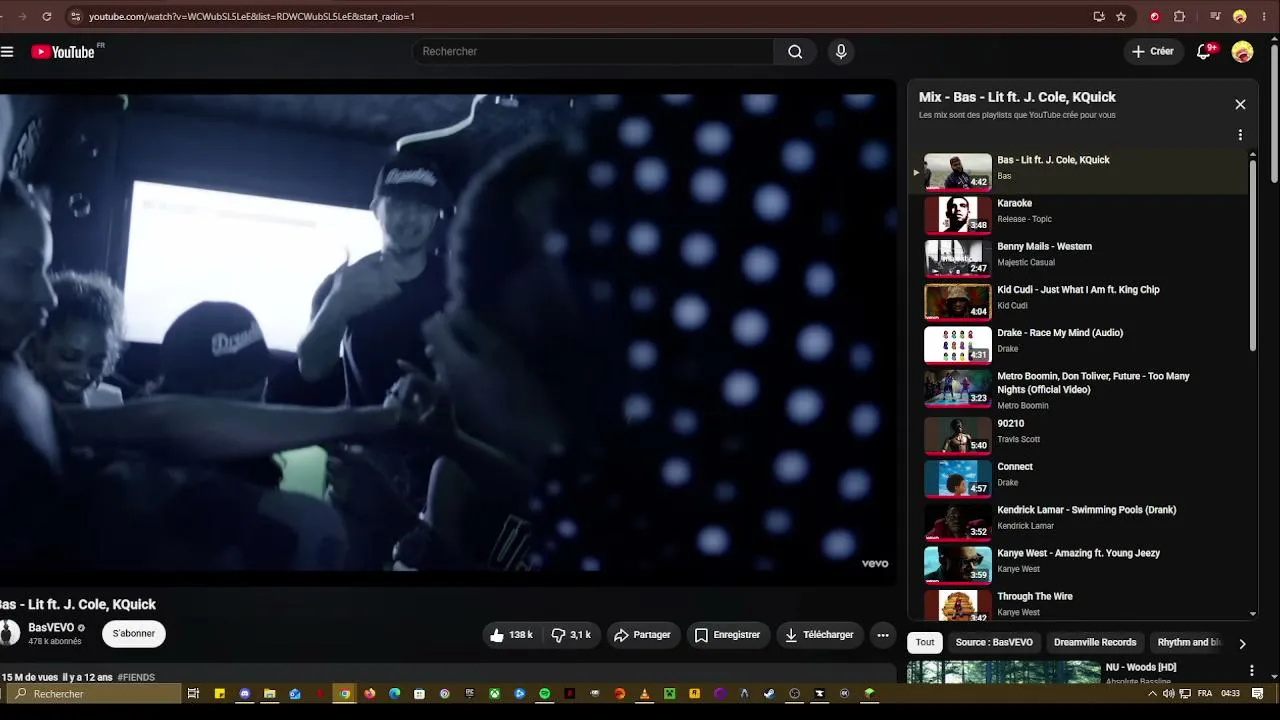Open YouTube notifications bell

[x=1204, y=52]
